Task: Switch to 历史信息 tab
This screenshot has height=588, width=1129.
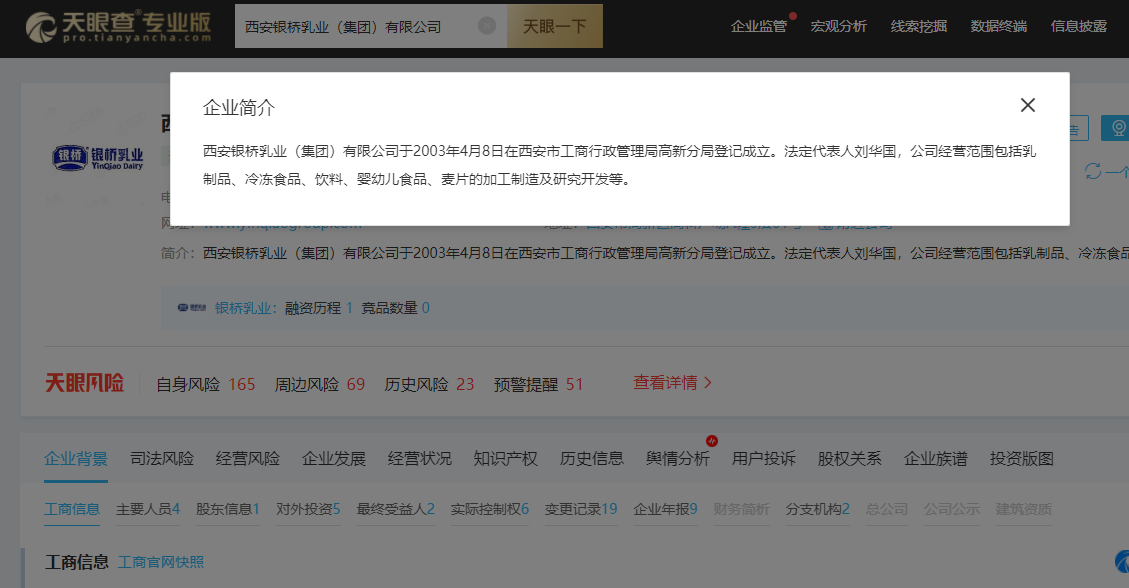Action: (592, 458)
